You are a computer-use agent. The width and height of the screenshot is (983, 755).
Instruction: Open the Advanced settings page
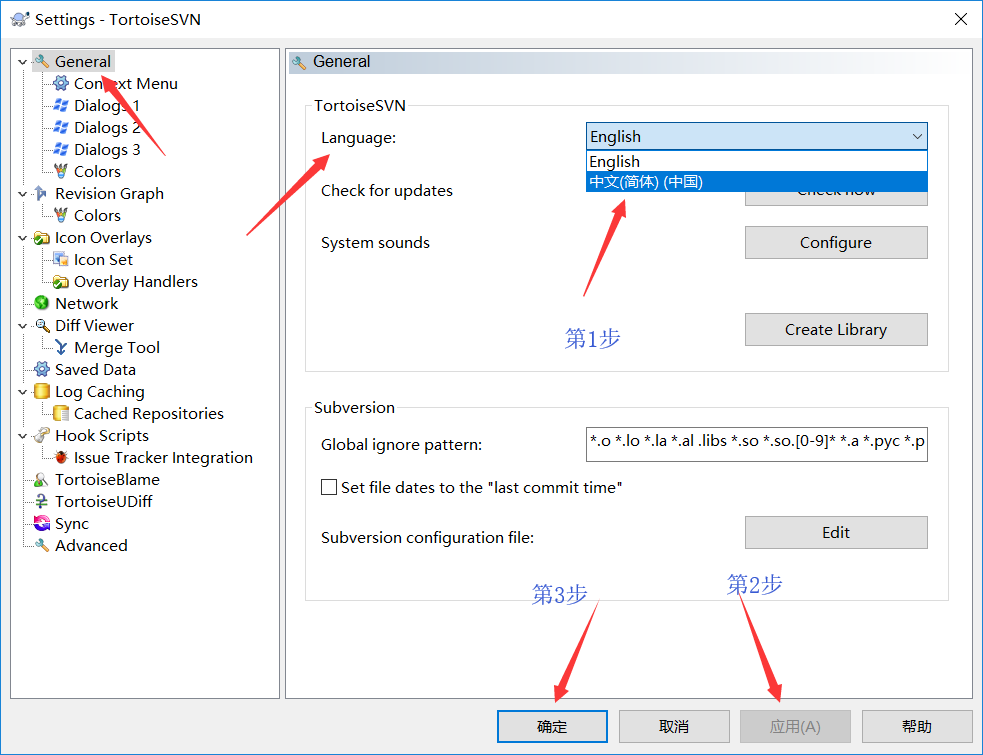91,546
